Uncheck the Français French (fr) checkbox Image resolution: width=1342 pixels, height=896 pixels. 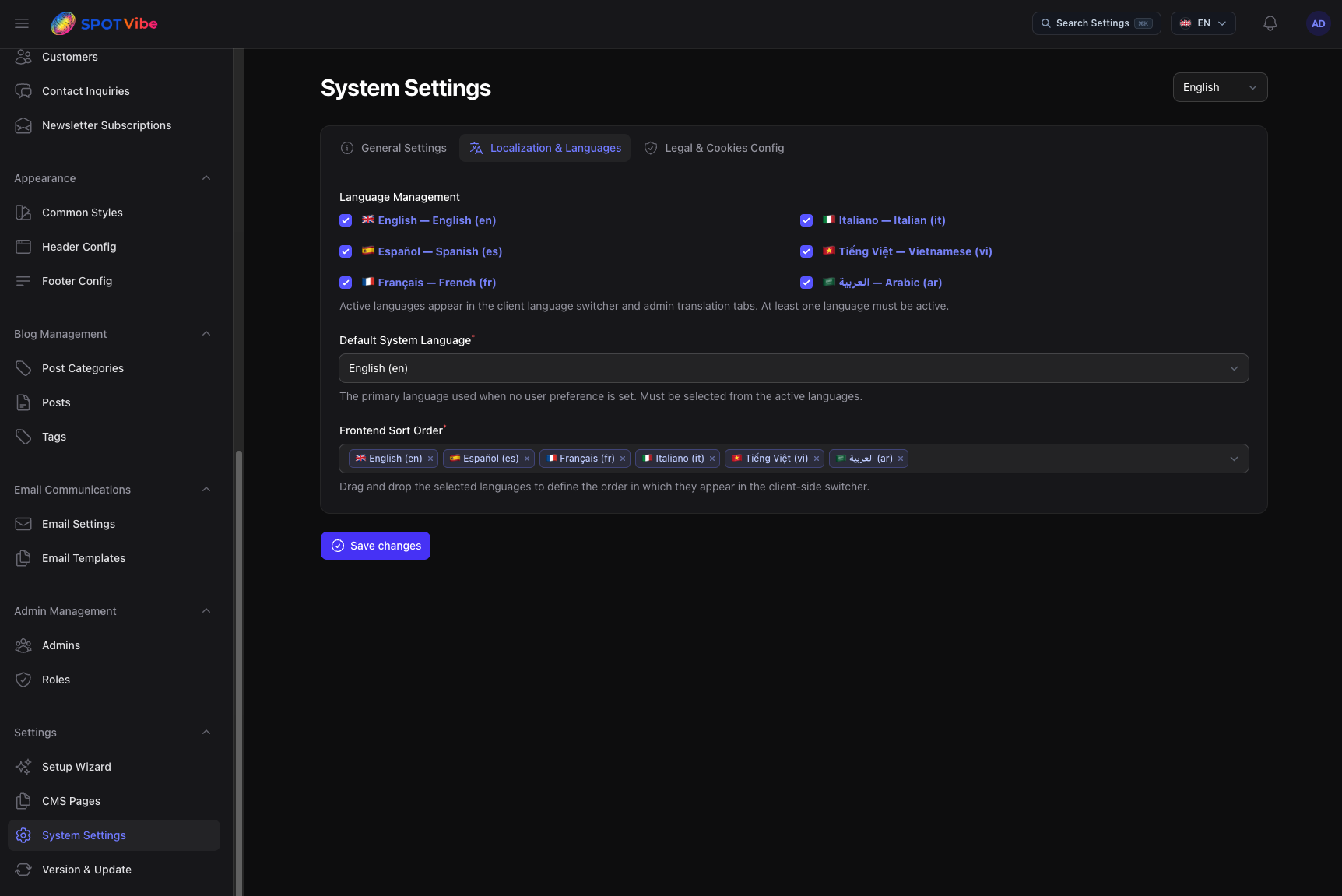(x=346, y=283)
